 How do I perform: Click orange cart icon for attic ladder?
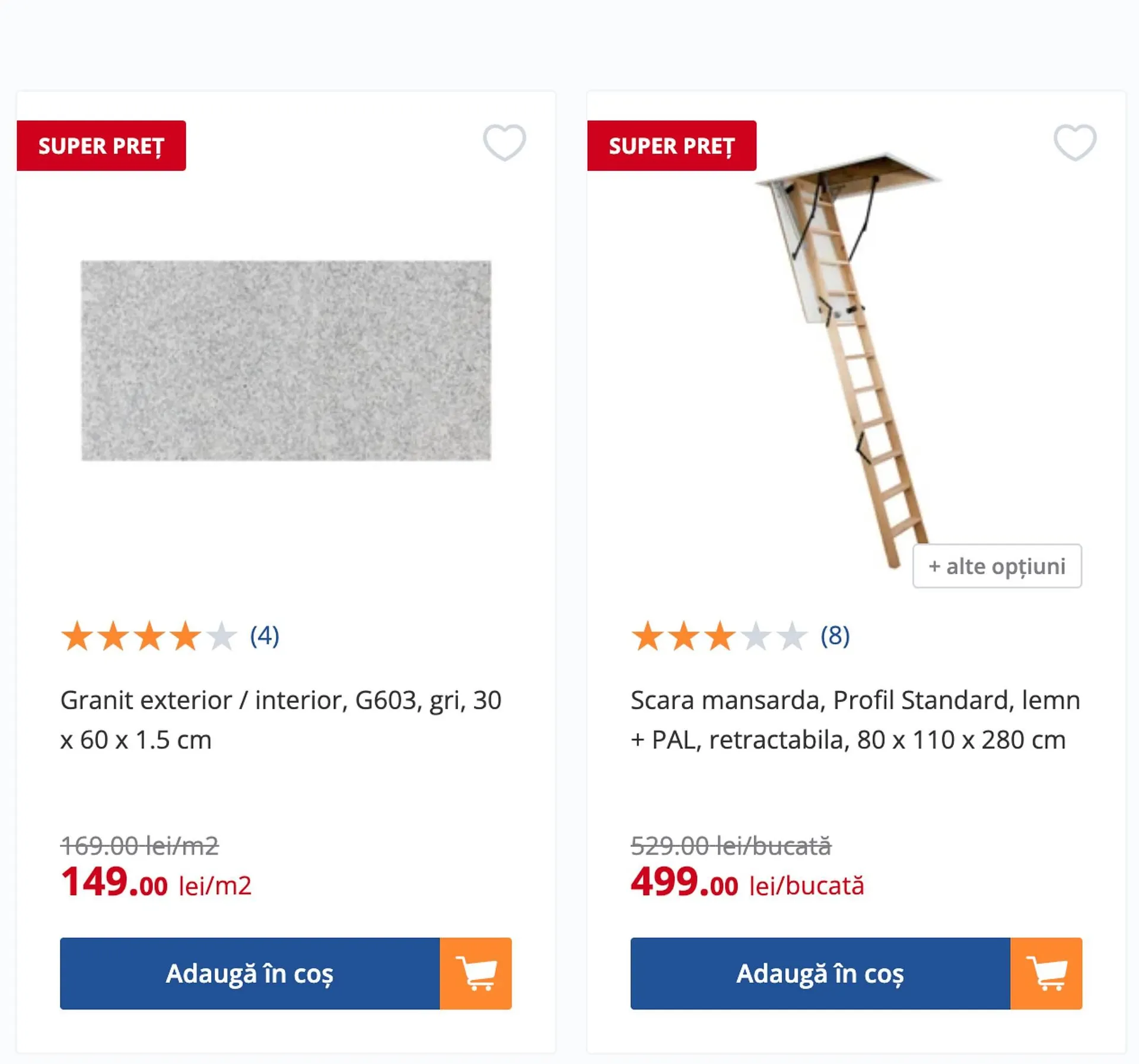(x=1046, y=973)
